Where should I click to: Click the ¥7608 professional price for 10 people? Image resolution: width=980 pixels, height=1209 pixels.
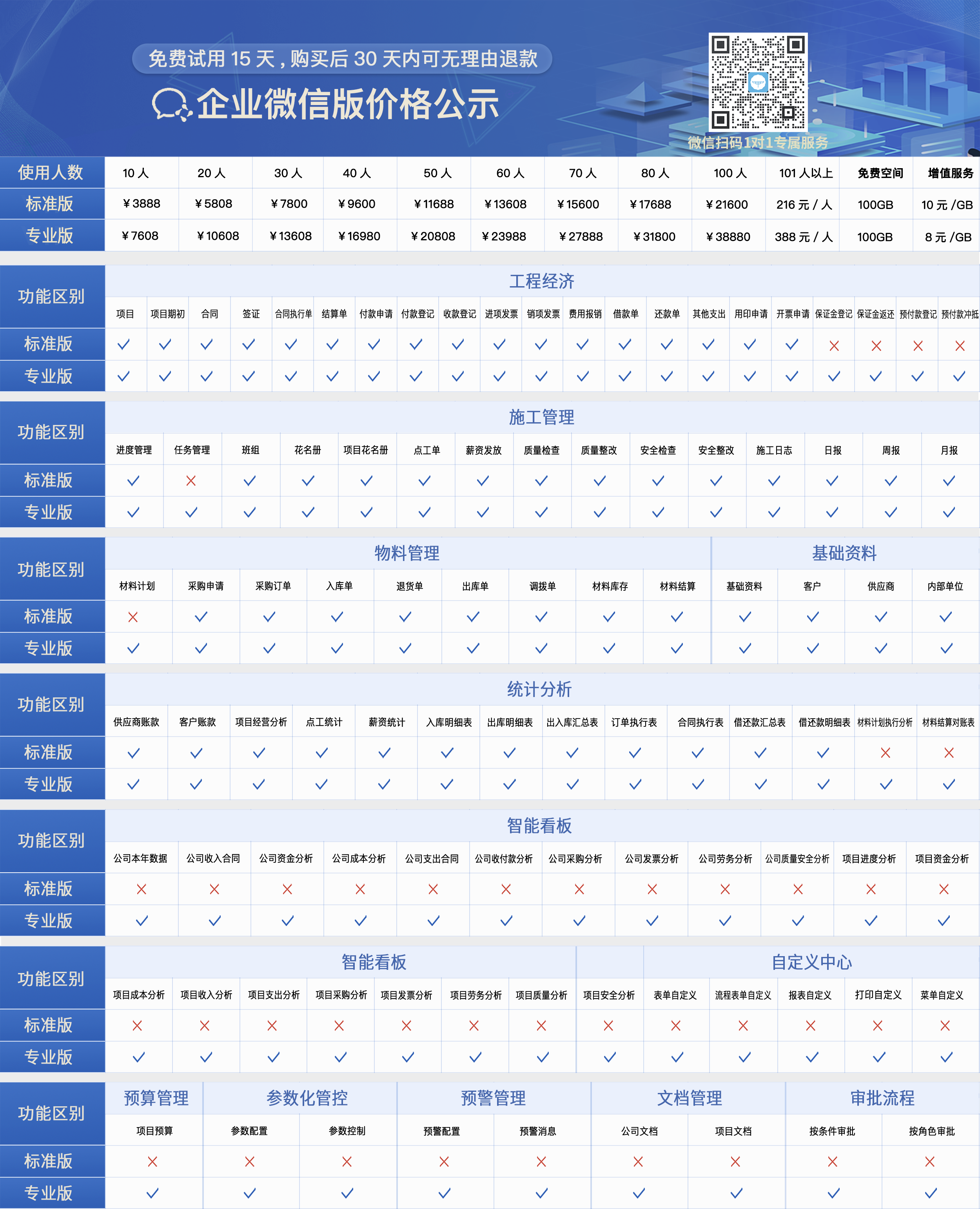coord(140,236)
